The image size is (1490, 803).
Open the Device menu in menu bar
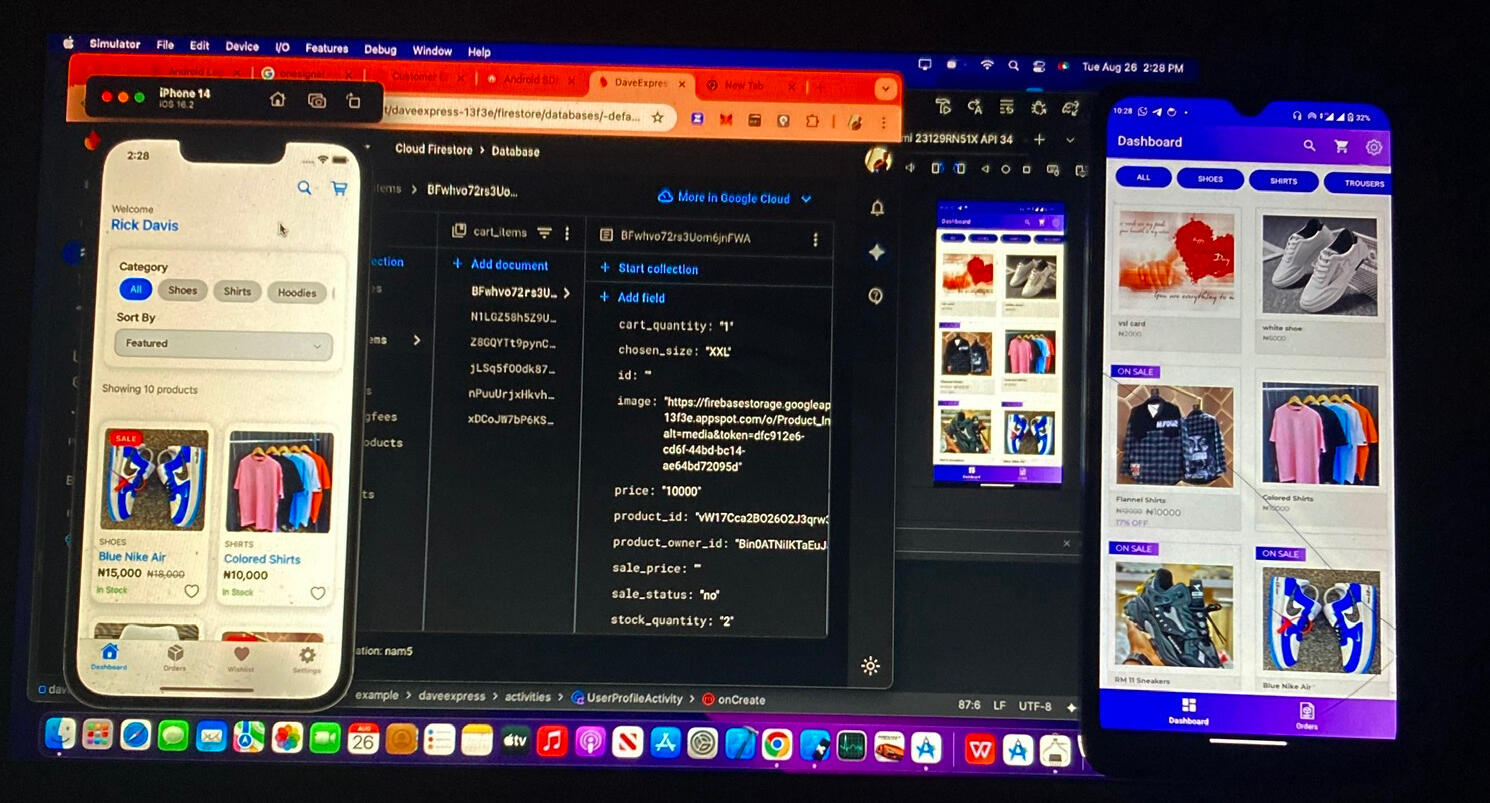242,46
